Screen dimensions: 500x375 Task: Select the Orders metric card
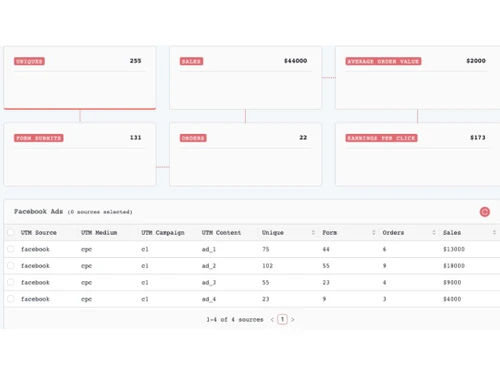coord(246,154)
